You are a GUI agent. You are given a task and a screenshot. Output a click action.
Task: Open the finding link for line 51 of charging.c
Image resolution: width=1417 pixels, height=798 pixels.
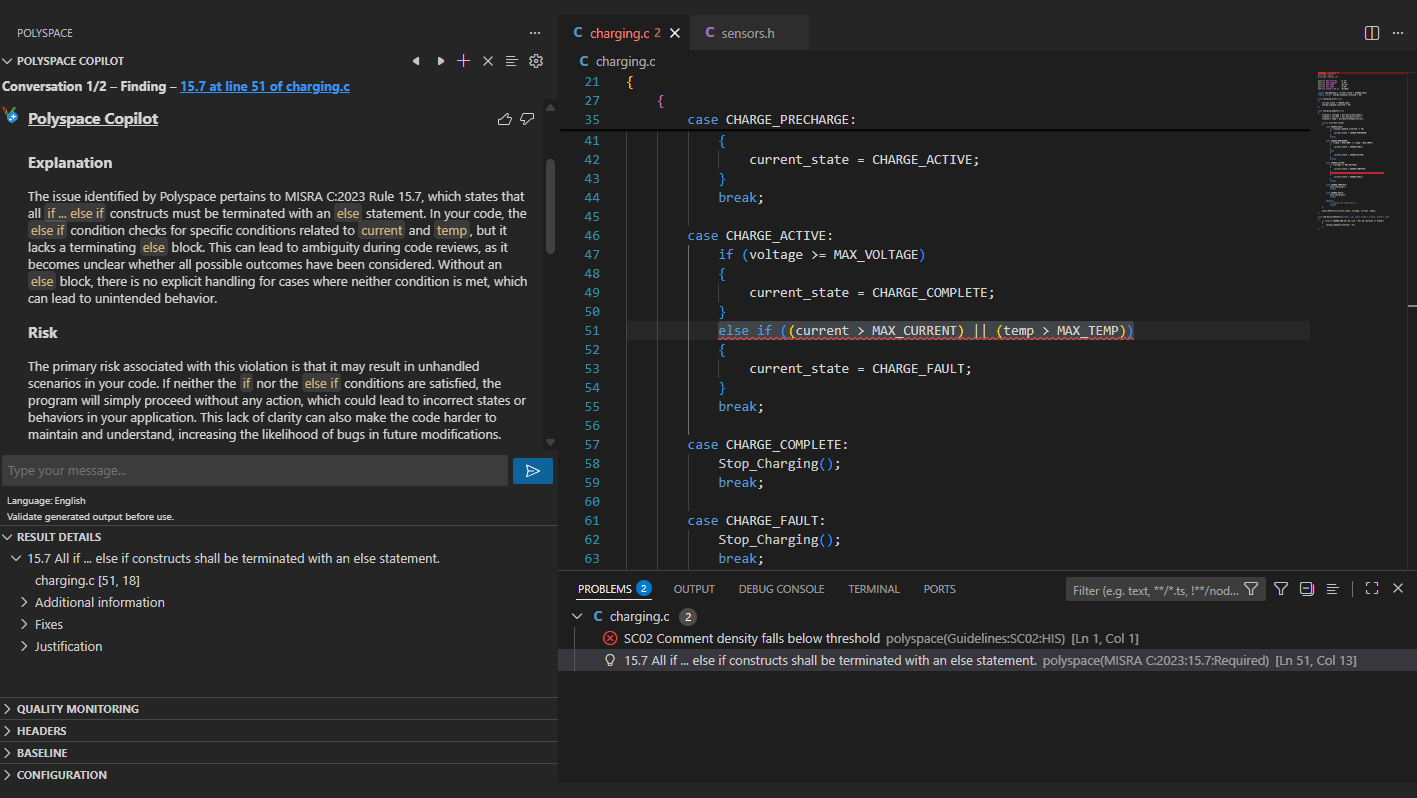(x=264, y=87)
